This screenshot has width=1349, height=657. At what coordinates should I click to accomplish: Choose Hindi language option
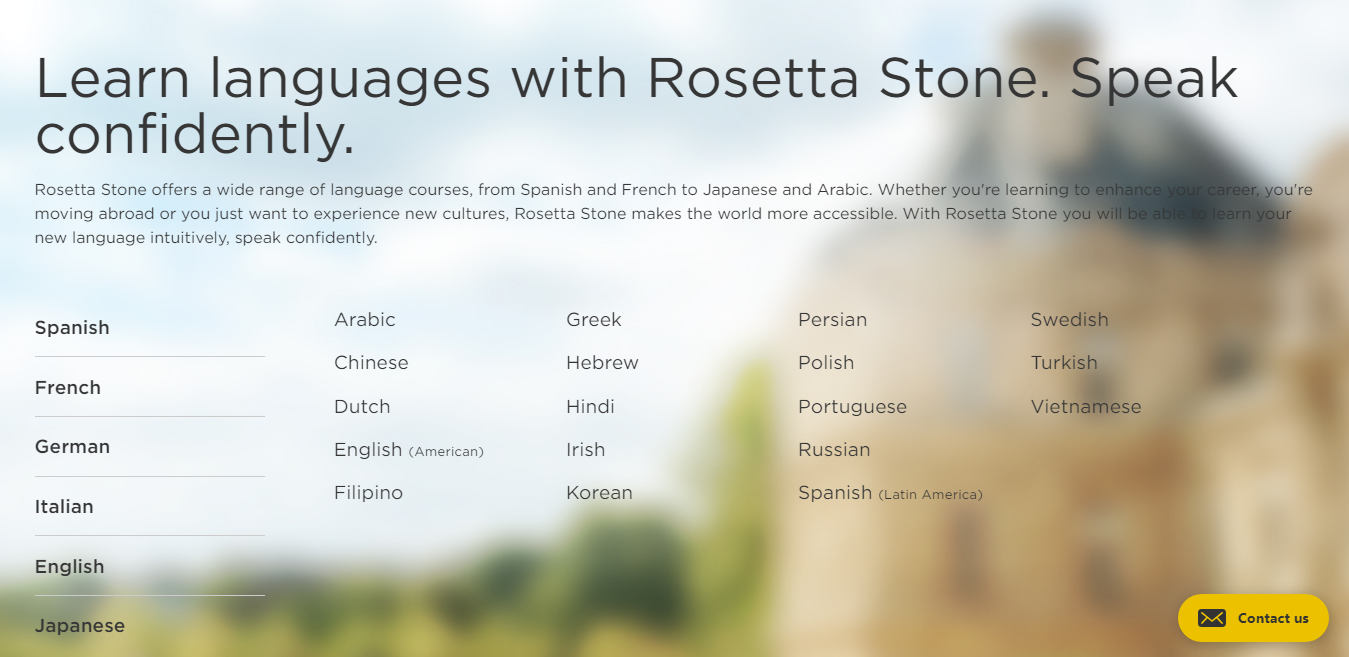pyautogui.click(x=590, y=407)
